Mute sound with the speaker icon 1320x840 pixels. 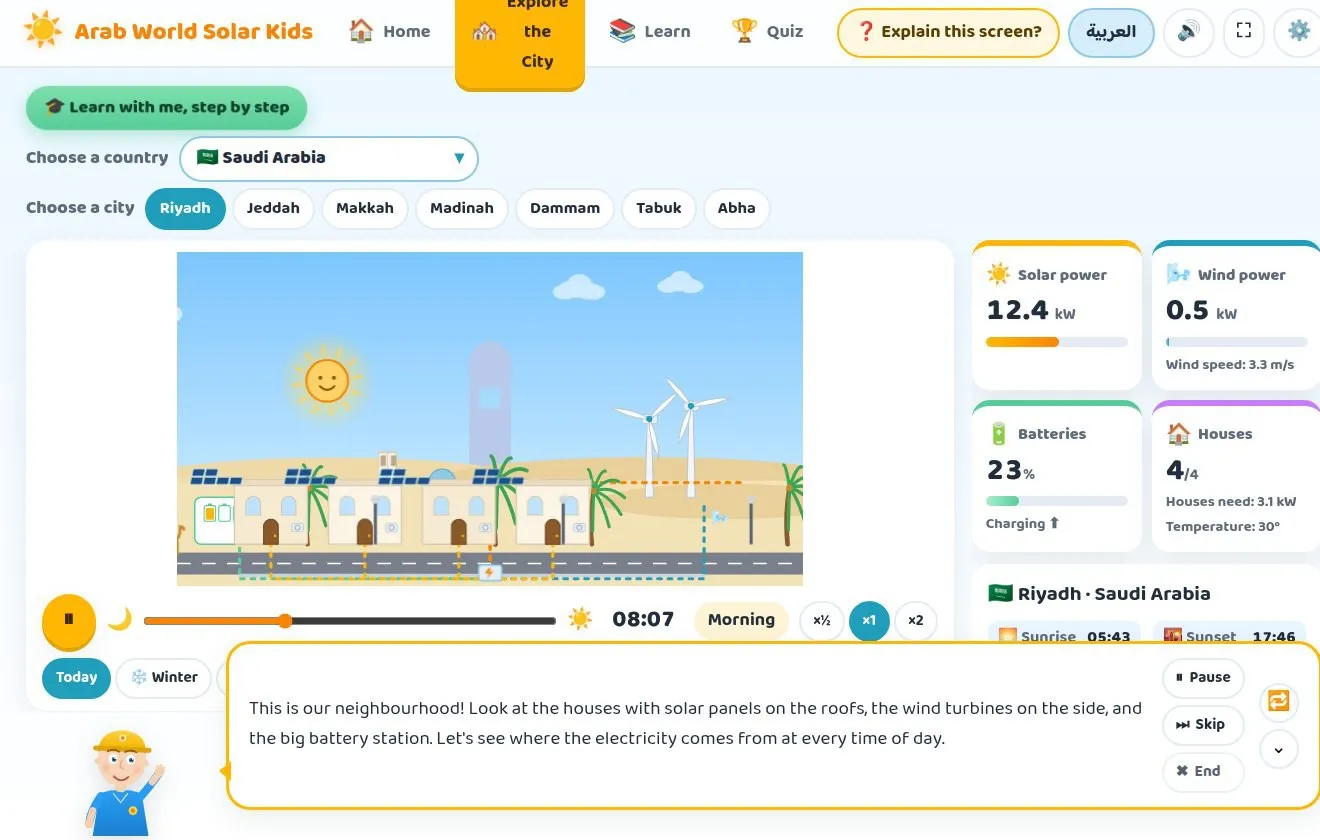click(x=1189, y=32)
